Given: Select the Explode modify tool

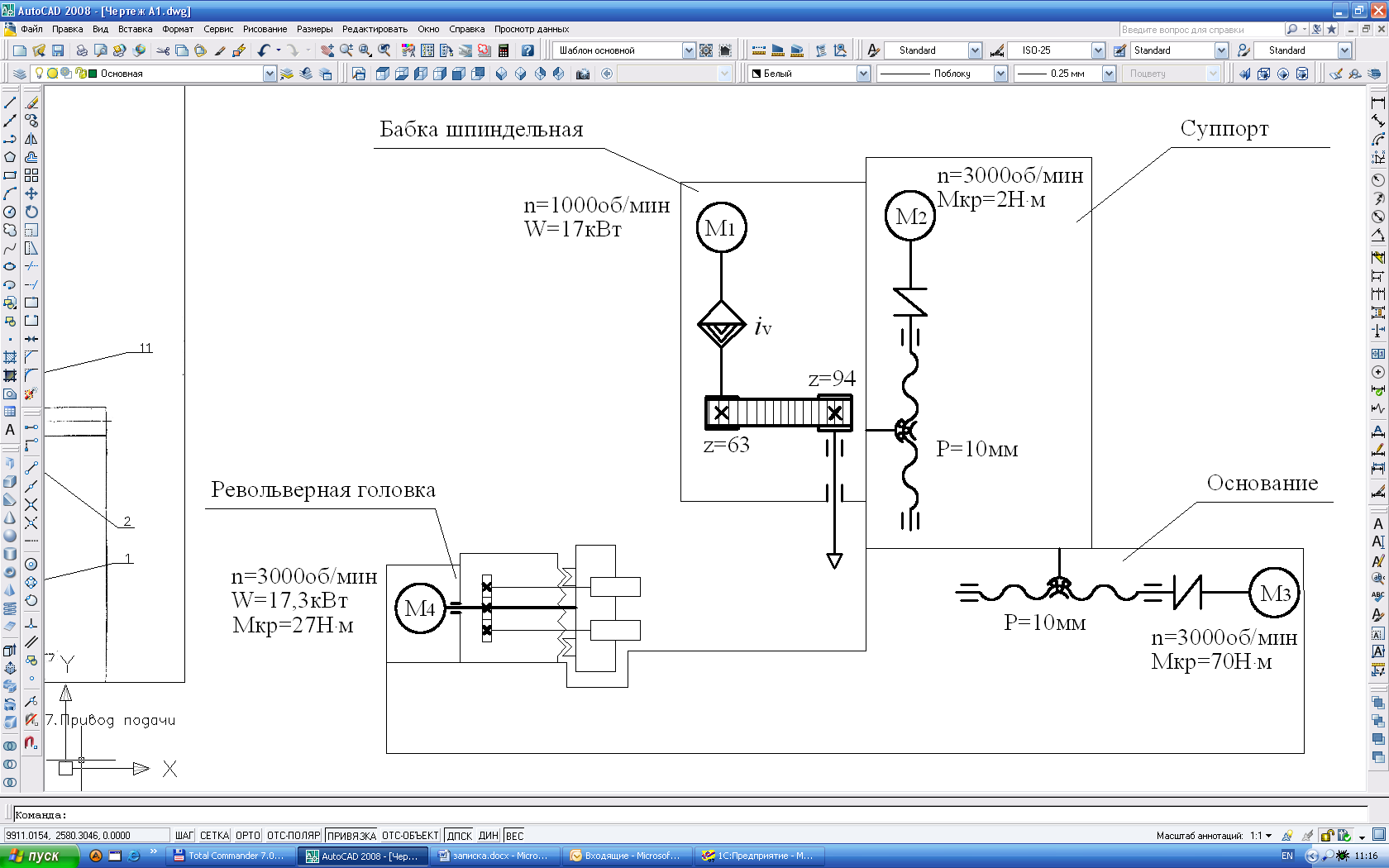Looking at the screenshot, I should (31, 393).
